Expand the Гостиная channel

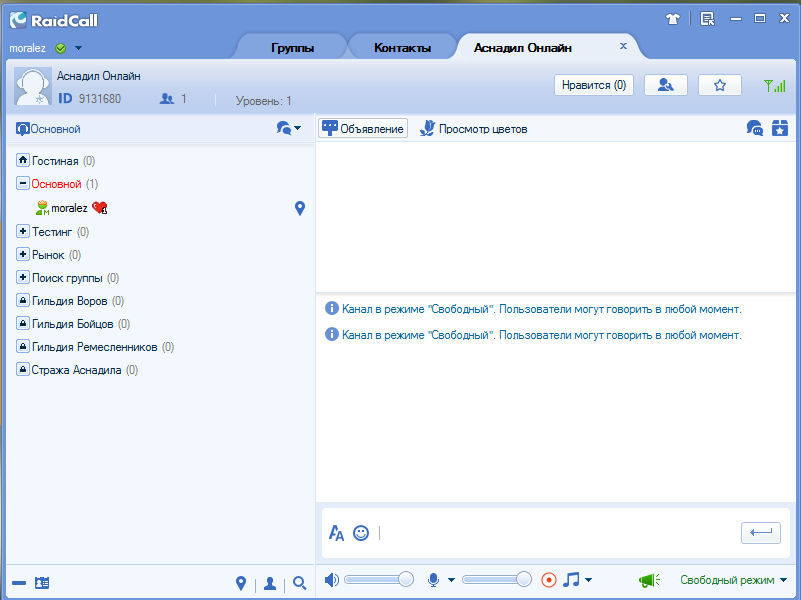(22, 160)
